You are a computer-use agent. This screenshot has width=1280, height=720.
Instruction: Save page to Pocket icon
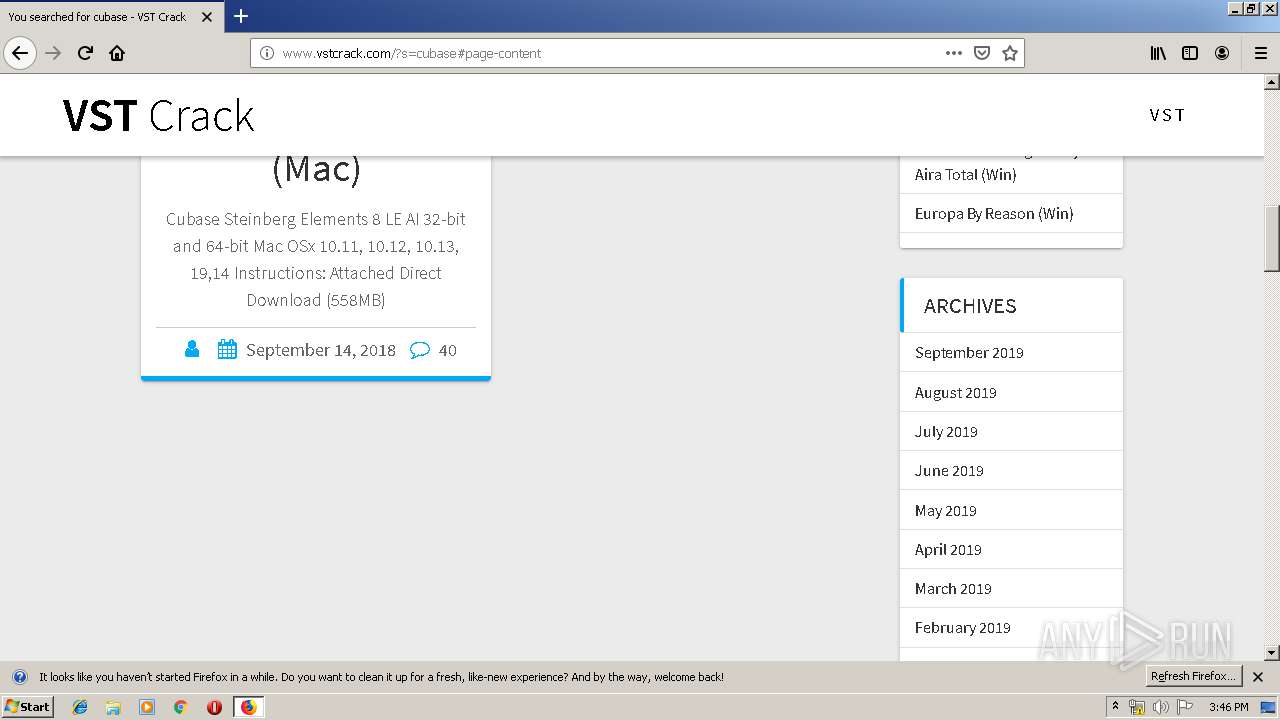point(982,53)
